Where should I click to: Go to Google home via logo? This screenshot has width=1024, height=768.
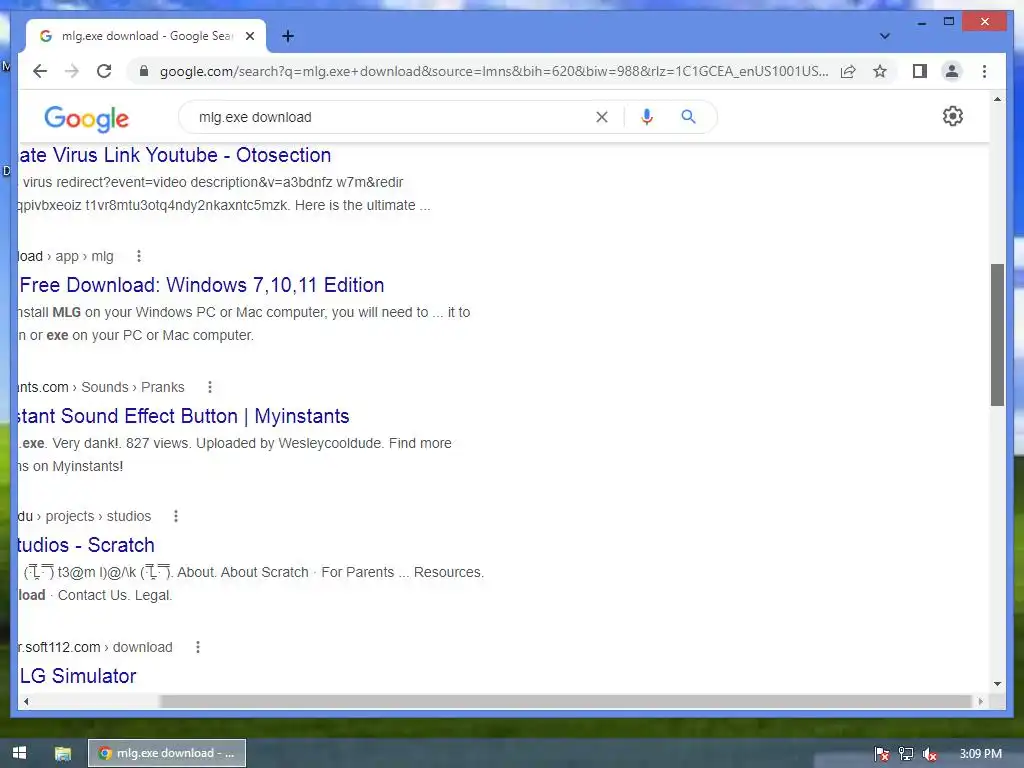click(x=86, y=118)
